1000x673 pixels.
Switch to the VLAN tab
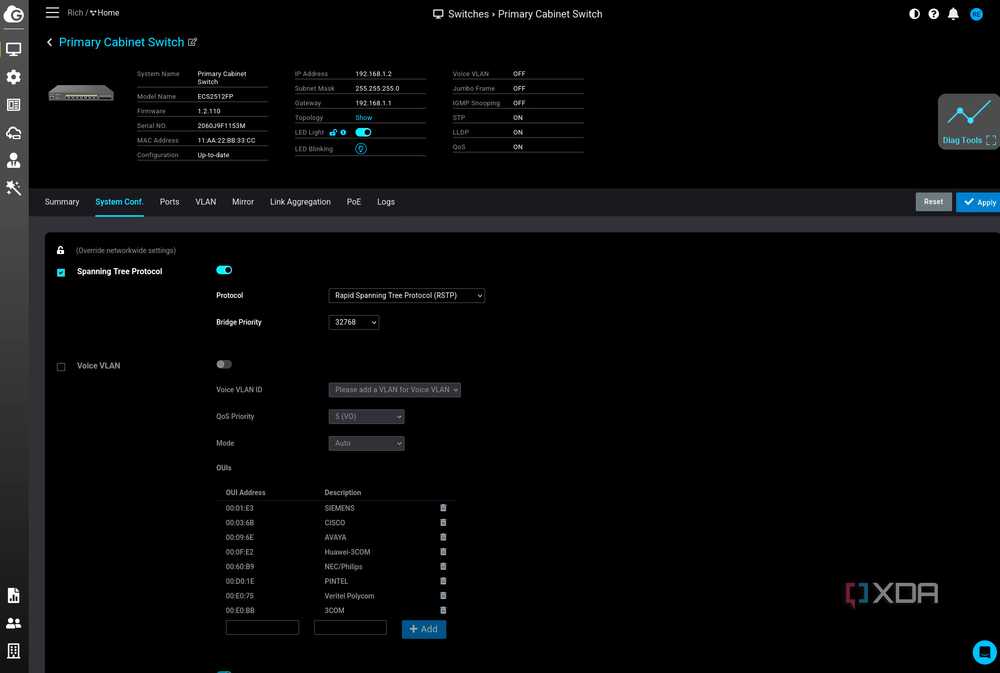click(205, 202)
